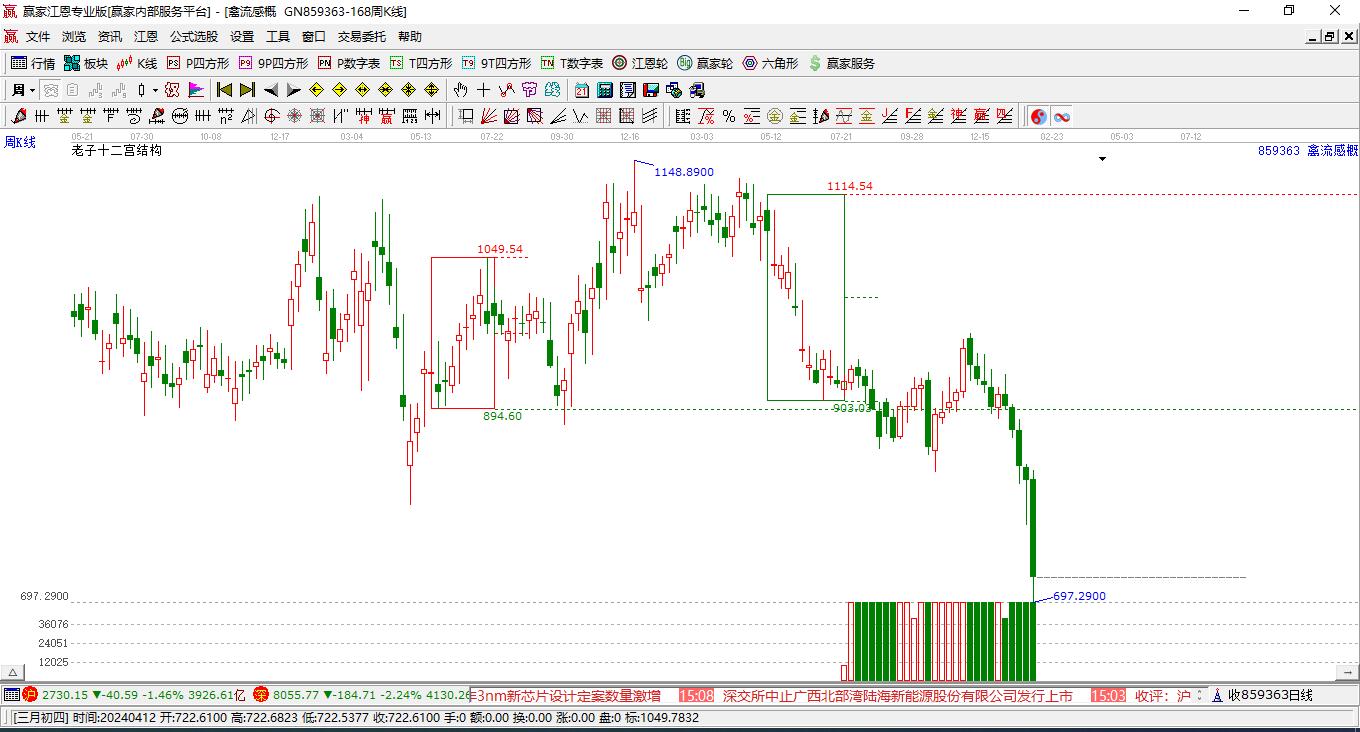Open the 设置 menu

(242, 37)
